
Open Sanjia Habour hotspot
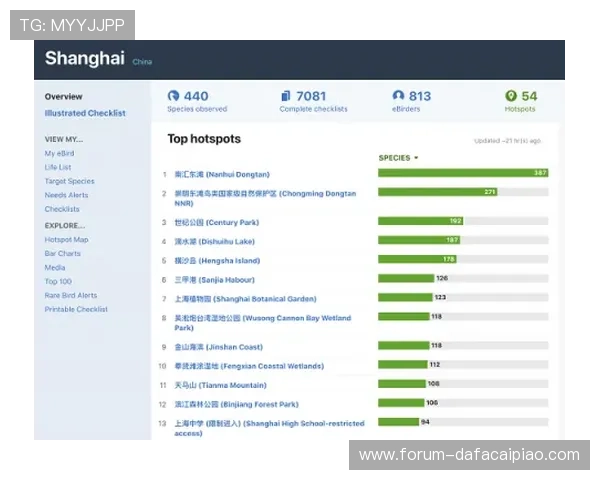tap(215, 280)
